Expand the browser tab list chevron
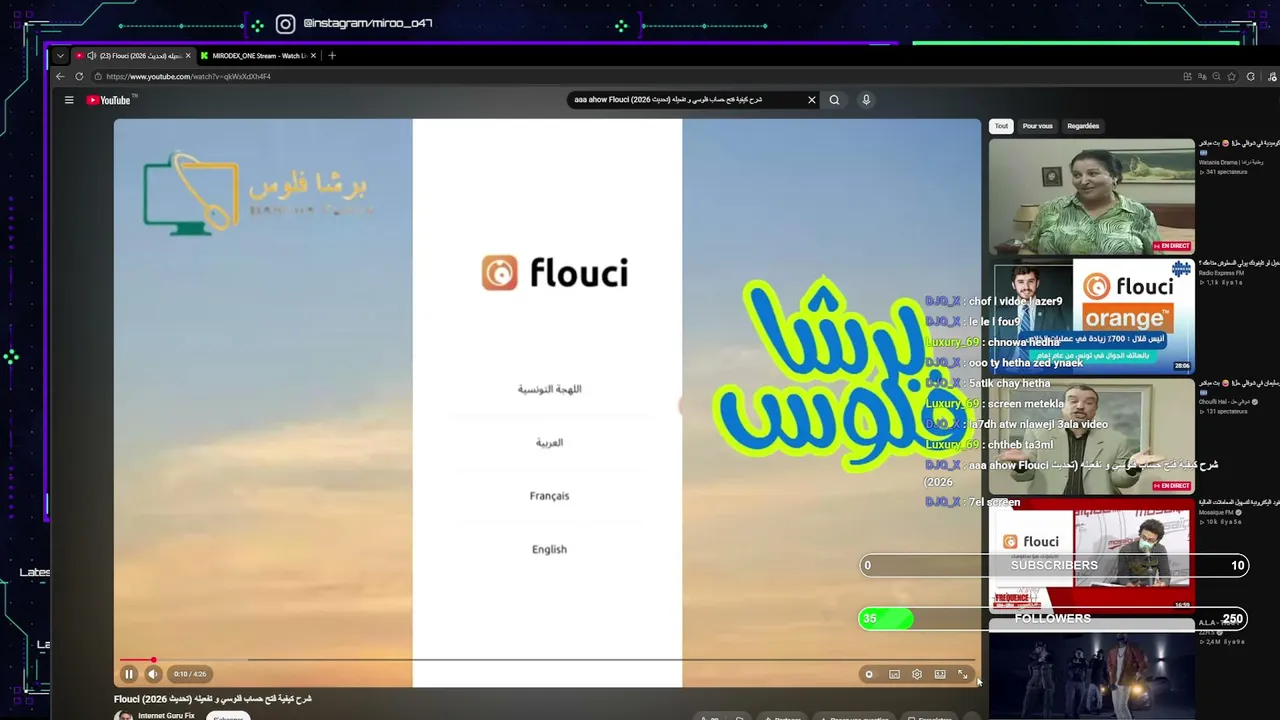 [x=60, y=56]
